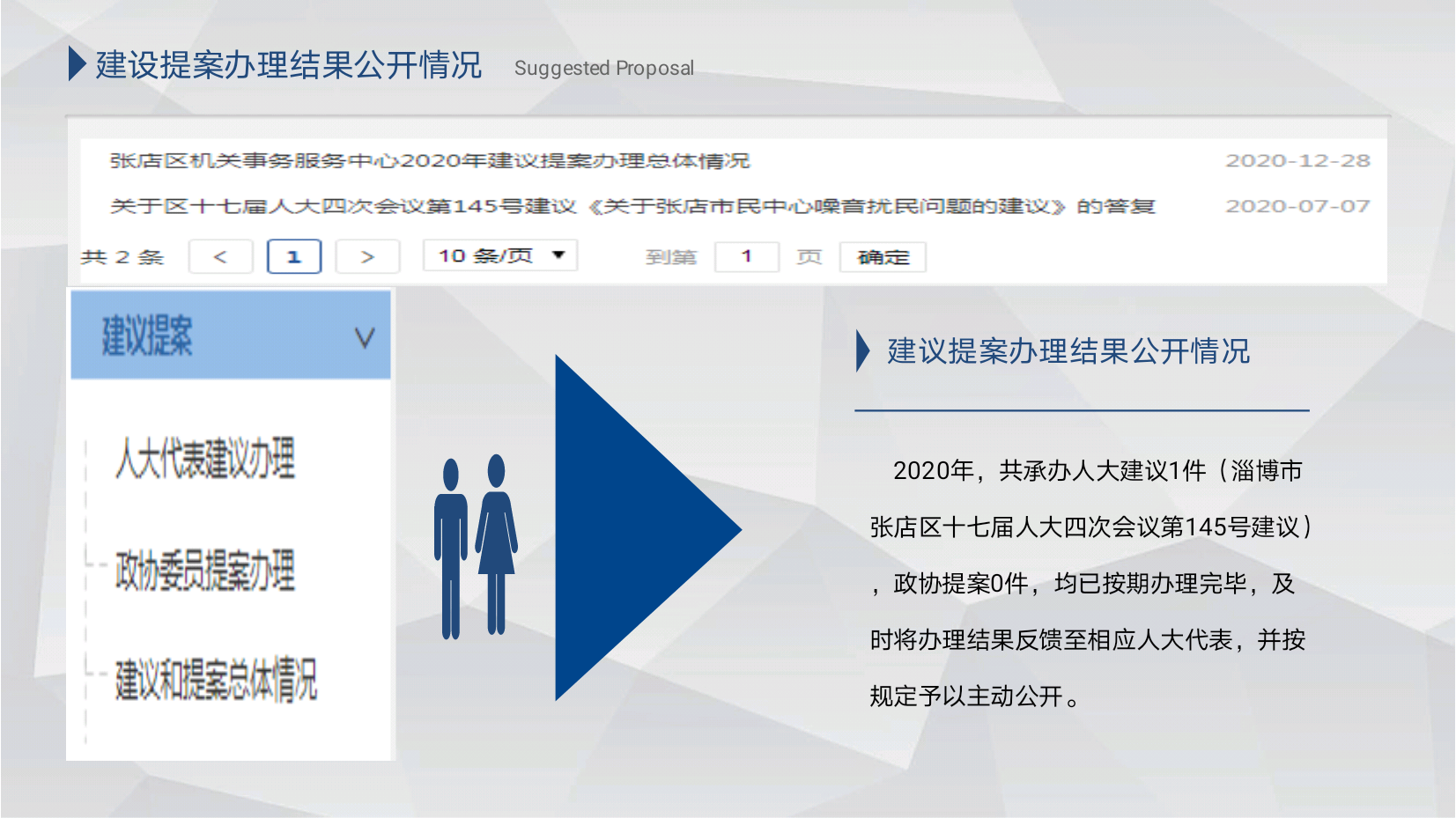Click the triangle marker beside 建议提案办理结果公开情况
The height and width of the screenshot is (818, 1456).
(x=862, y=351)
